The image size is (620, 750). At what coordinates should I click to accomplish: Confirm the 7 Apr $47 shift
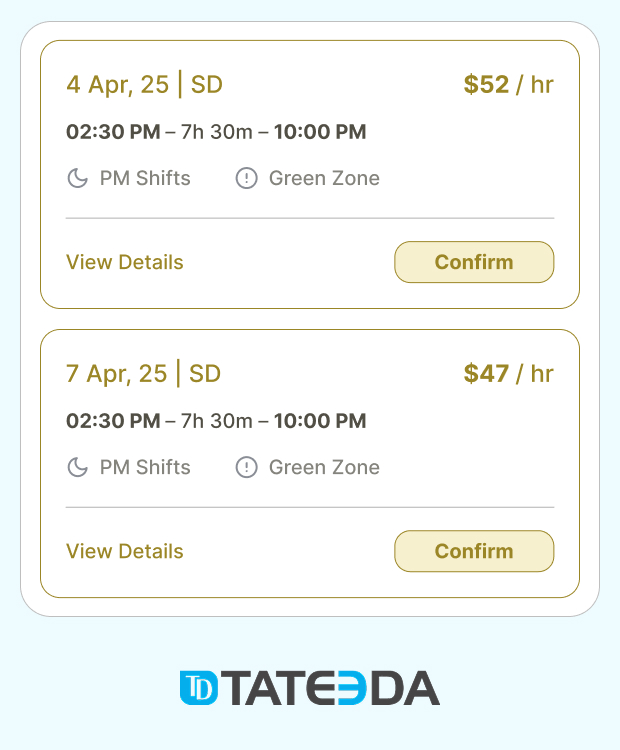tap(474, 551)
